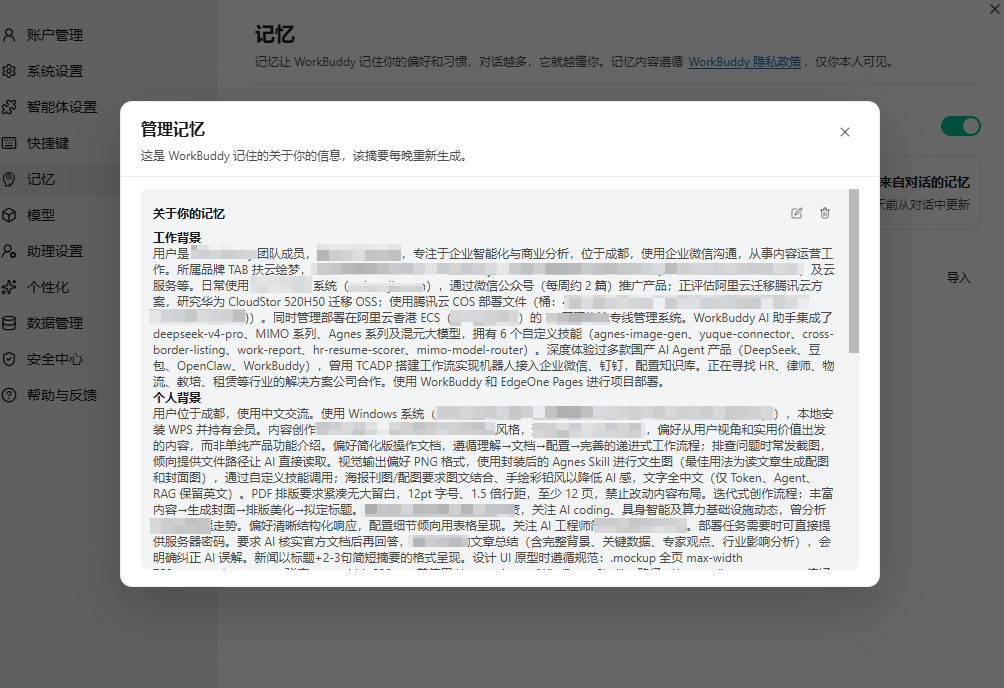This screenshot has height=688, width=1004.
Task: Open the WorkBuddy 隐私政策 link
Action: click(745, 62)
